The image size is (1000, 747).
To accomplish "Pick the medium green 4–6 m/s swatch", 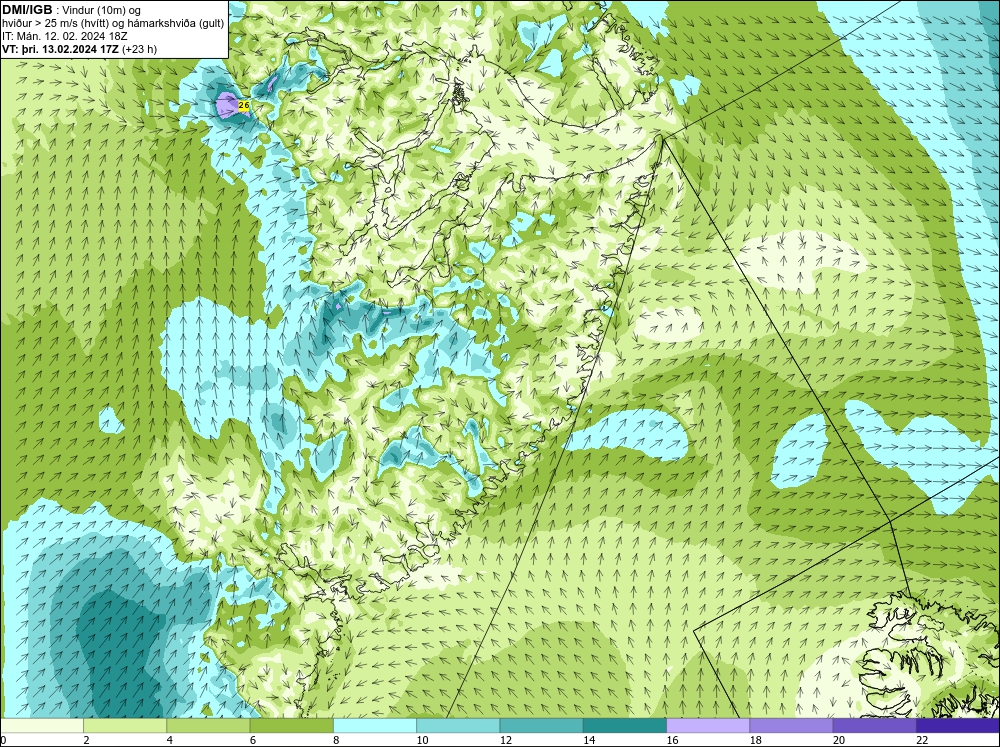I will (x=208, y=726).
